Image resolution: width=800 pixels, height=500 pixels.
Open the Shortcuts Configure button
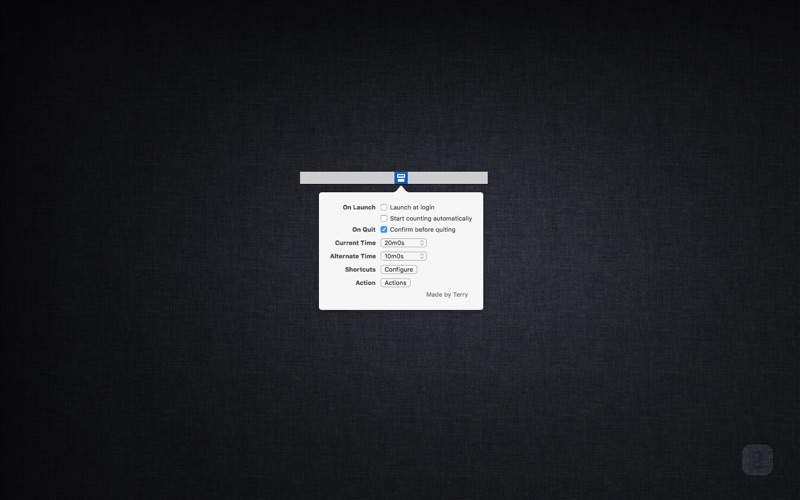click(x=398, y=269)
